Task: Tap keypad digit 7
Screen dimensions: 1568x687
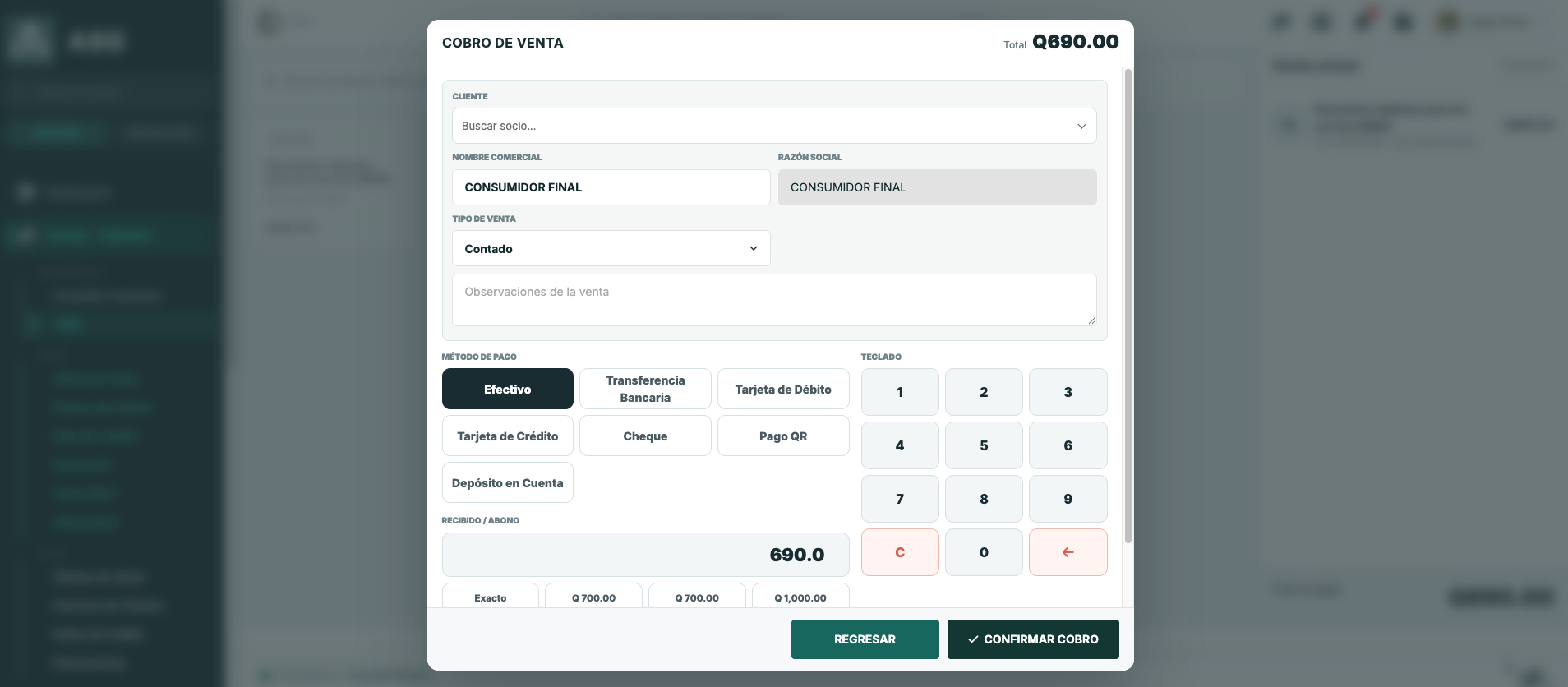Action: click(900, 499)
